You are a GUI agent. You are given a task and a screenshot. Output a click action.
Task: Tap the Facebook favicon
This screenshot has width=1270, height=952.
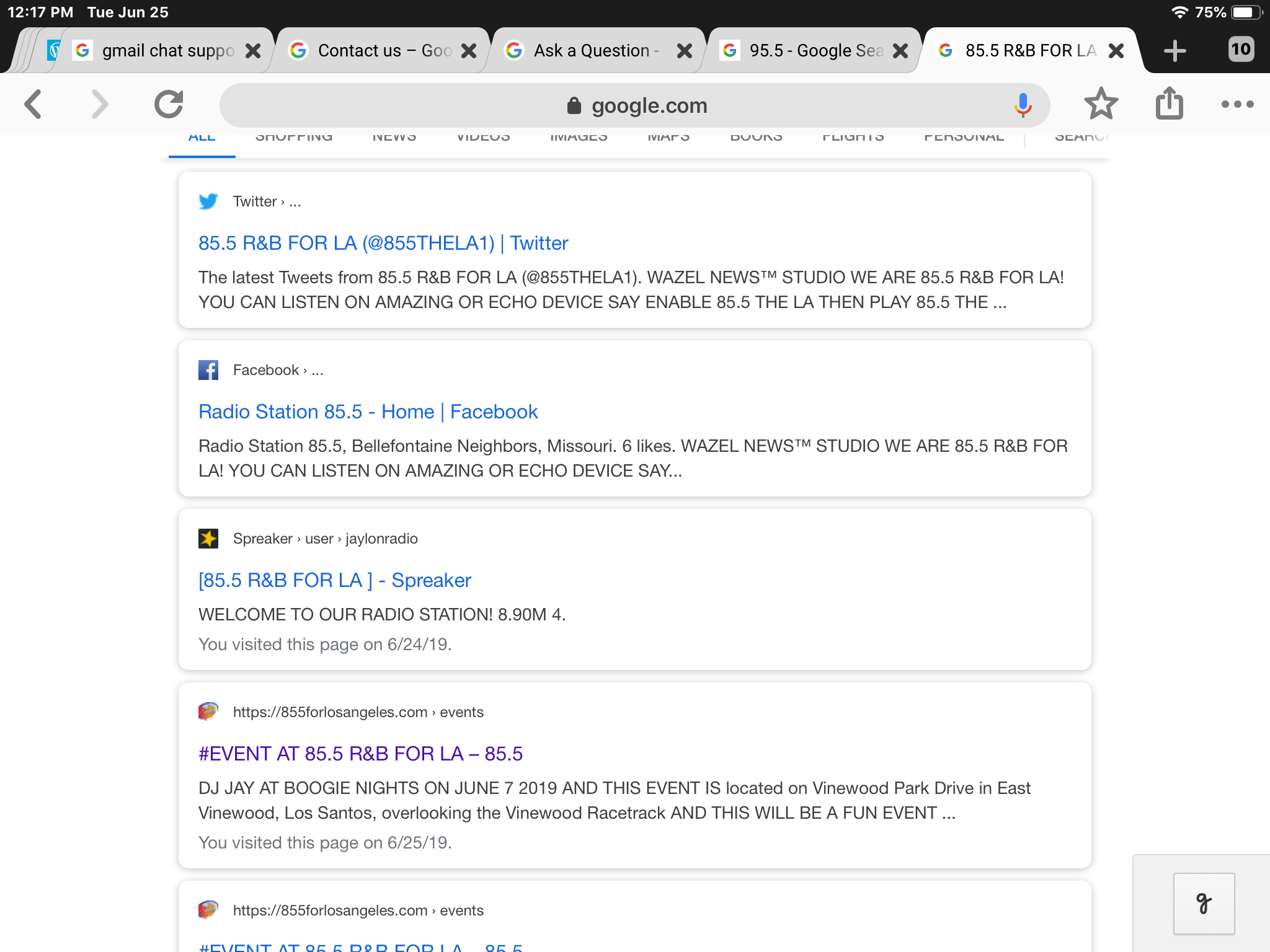[x=208, y=370]
